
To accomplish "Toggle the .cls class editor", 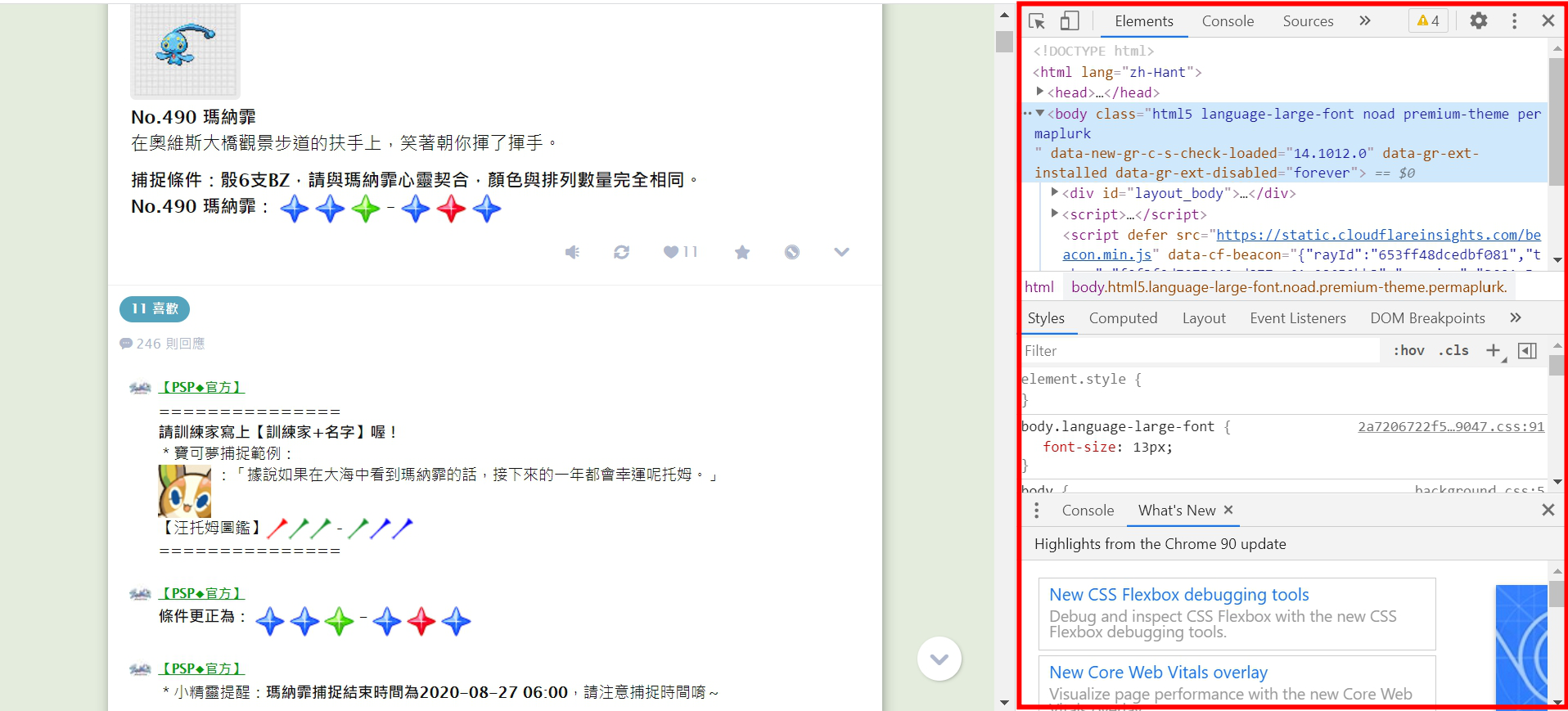I will pos(1453,350).
